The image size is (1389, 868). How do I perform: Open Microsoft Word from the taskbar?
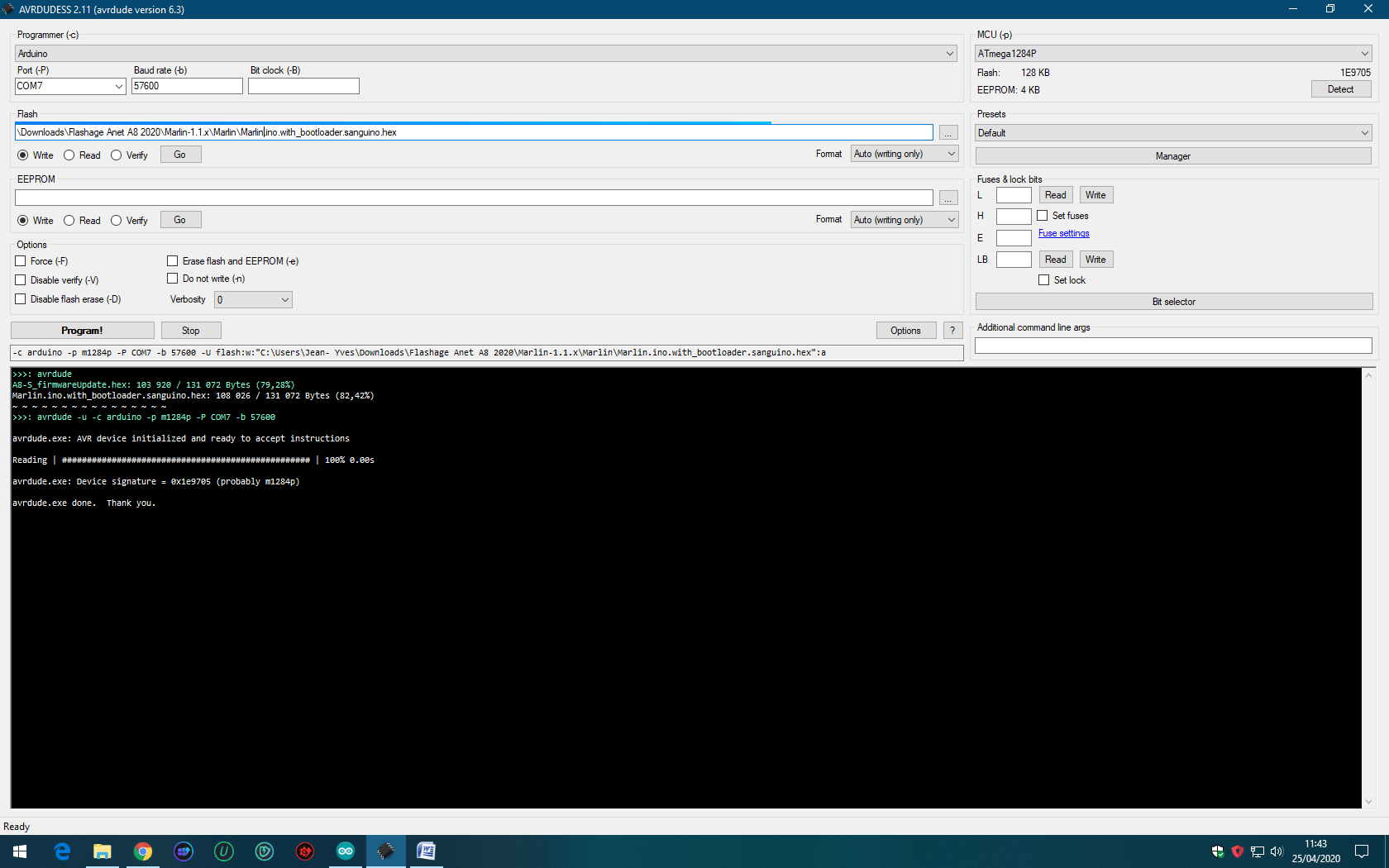(x=427, y=851)
